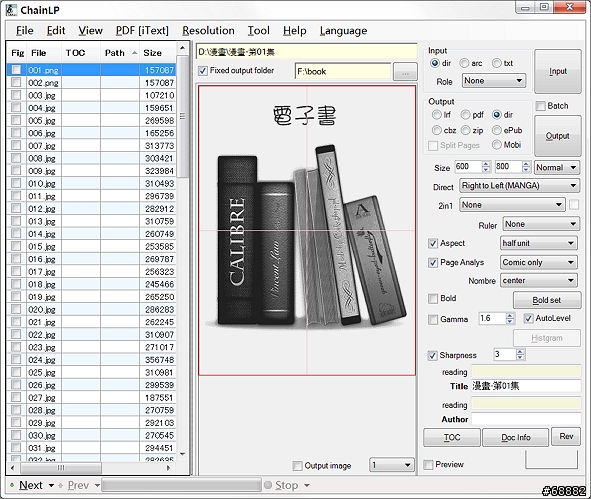Screen dimensions: 591x499
Task: Adjust the height 800 spinner
Action: tap(526, 167)
